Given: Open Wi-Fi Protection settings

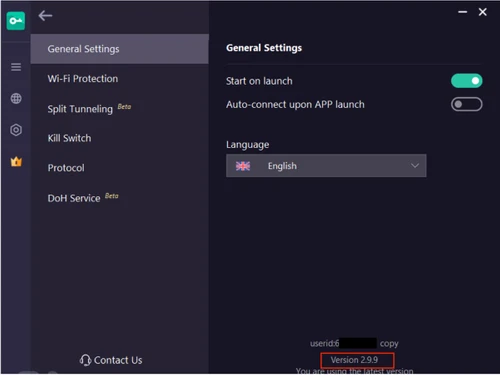Looking at the screenshot, I should click(x=83, y=79).
